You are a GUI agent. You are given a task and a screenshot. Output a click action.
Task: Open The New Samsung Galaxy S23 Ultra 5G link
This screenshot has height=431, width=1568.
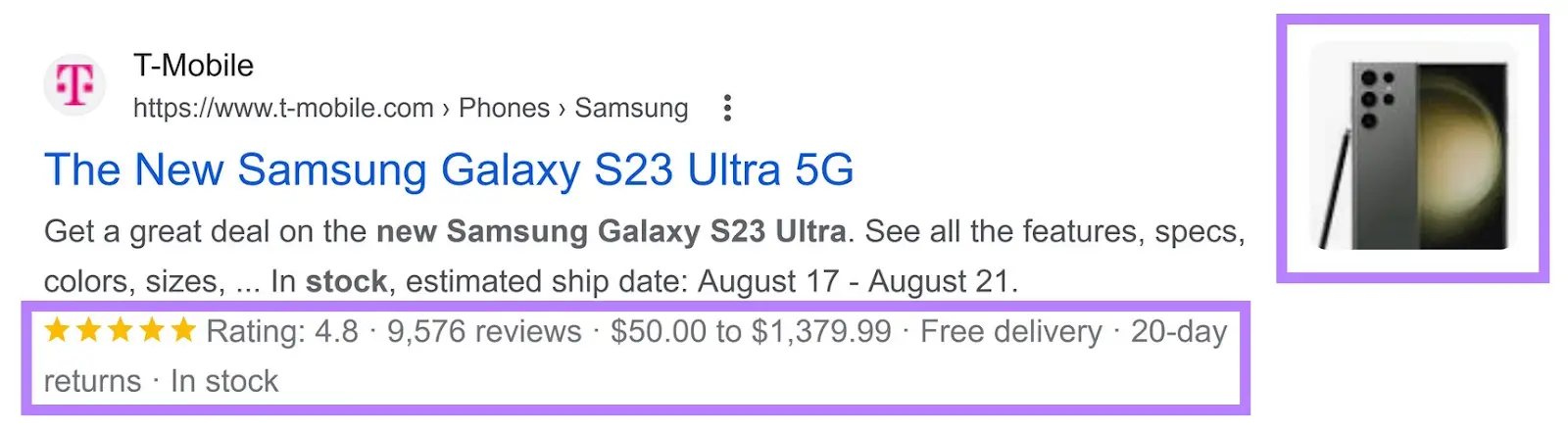(449, 169)
